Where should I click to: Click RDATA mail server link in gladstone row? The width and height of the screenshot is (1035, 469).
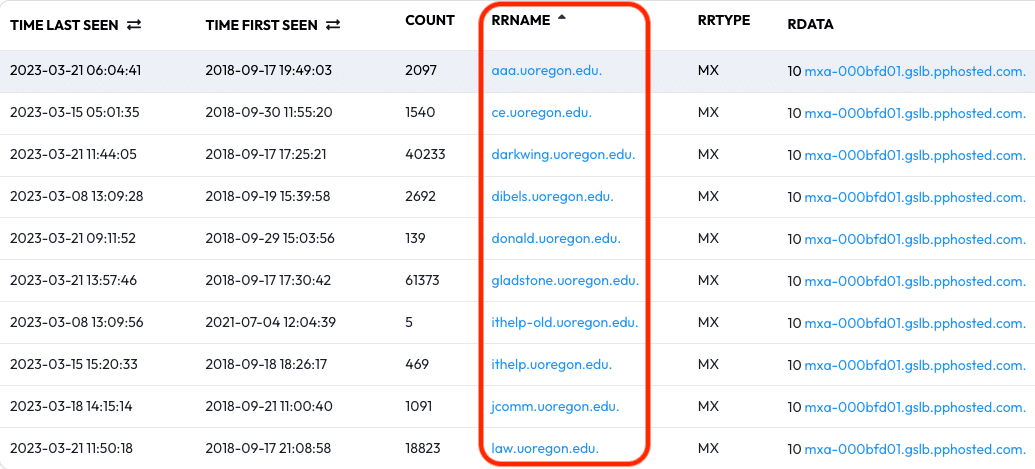(916, 280)
